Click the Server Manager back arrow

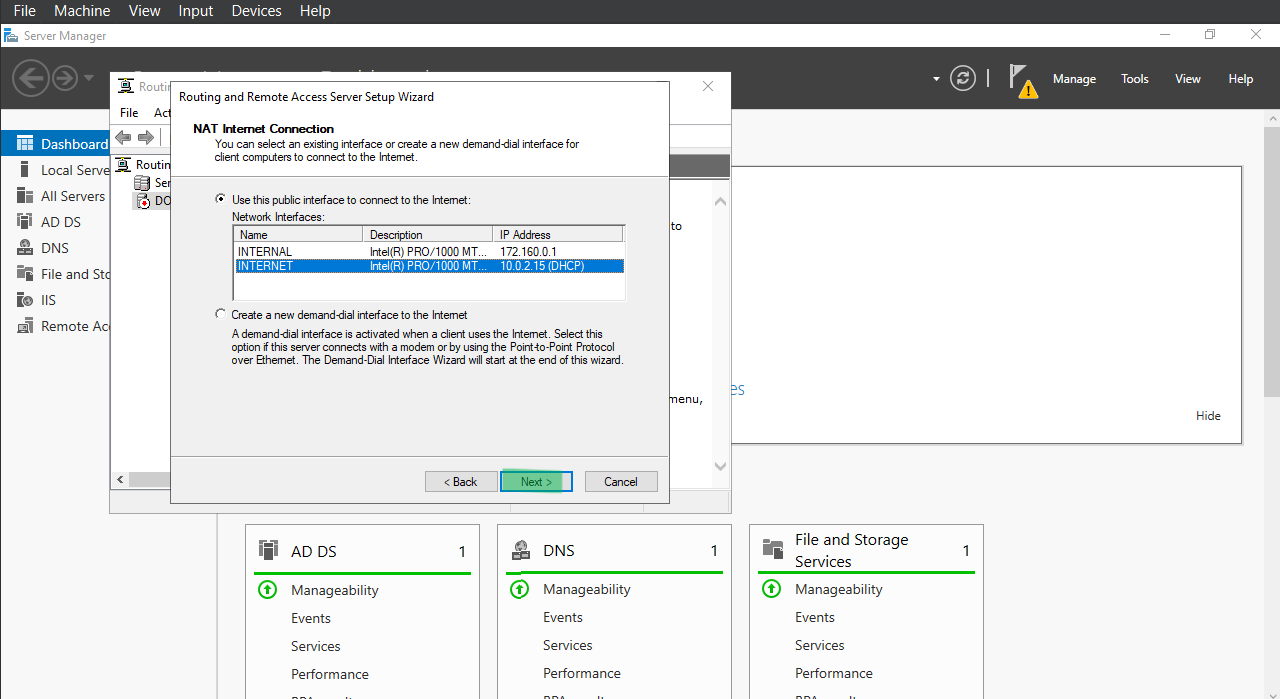point(30,78)
